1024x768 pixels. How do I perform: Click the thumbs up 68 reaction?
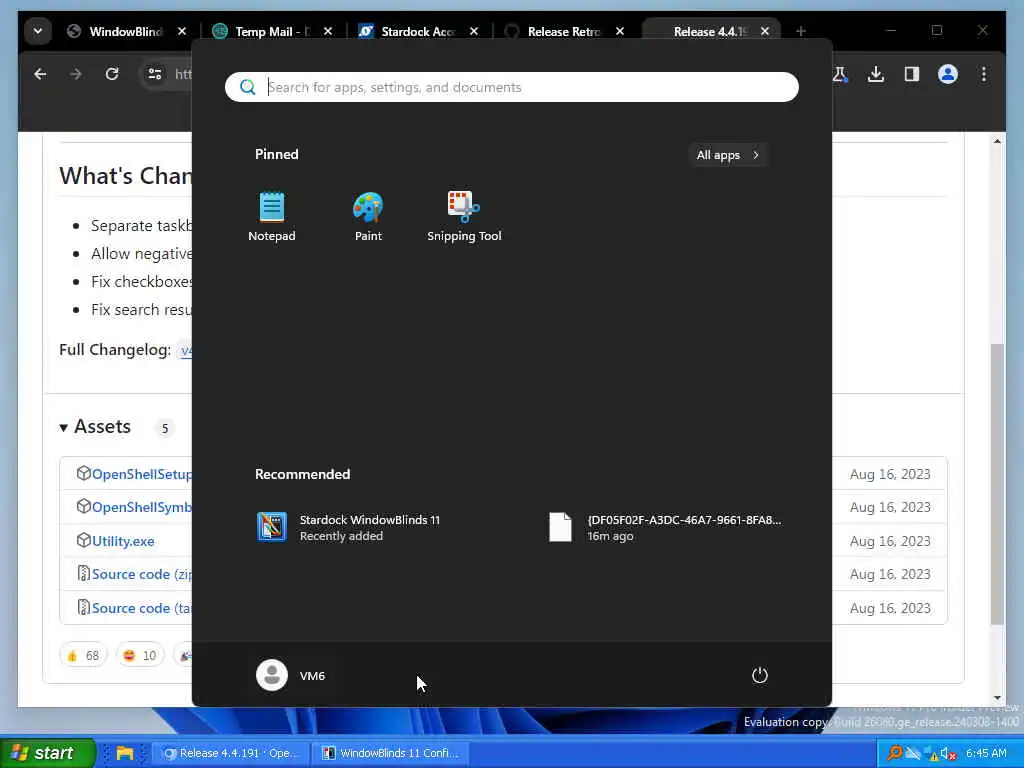(83, 655)
